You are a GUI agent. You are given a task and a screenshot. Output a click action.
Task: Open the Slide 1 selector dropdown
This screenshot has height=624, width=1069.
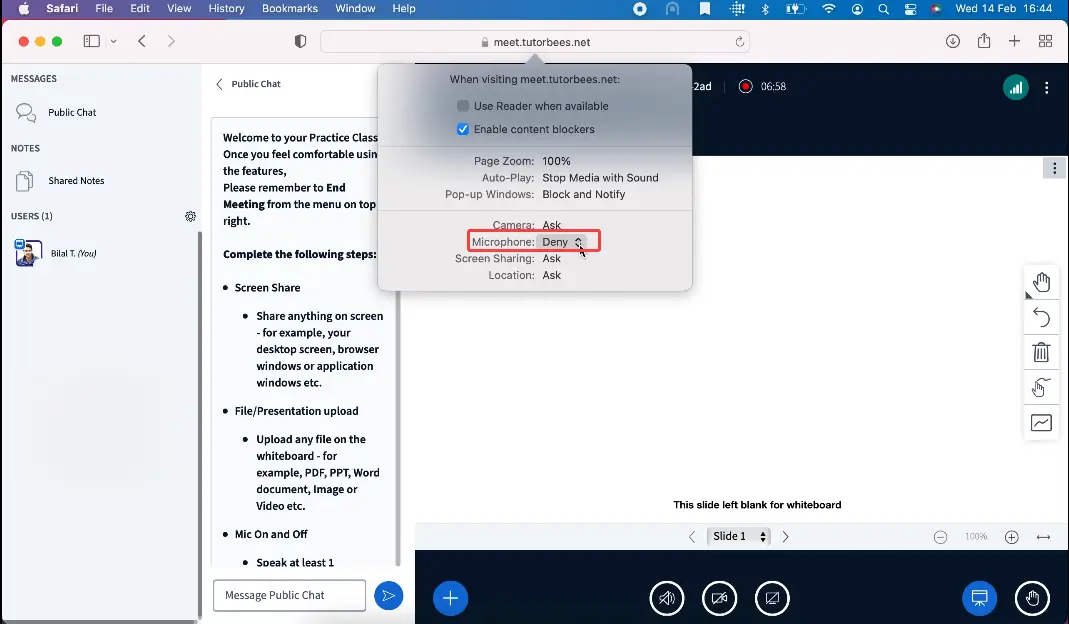click(x=739, y=537)
